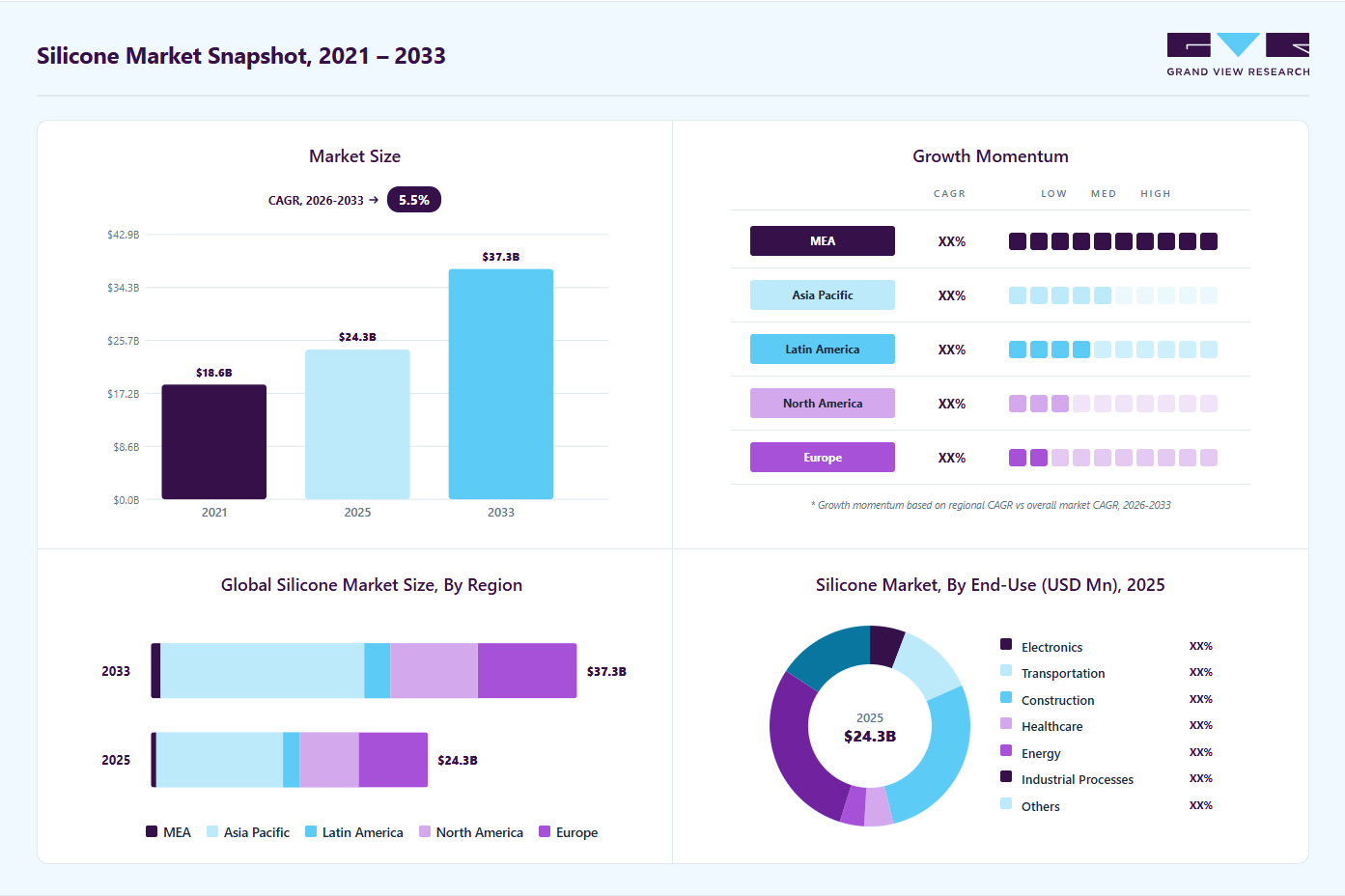Click the Europe momentum indicator squares
Image resolution: width=1345 pixels, height=896 pixels.
[1113, 458]
